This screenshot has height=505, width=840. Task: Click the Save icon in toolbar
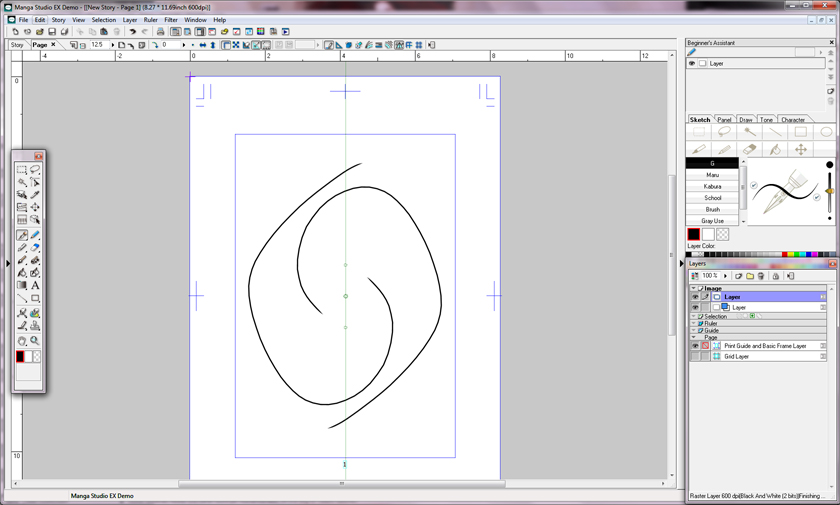pyautogui.click(x=52, y=32)
